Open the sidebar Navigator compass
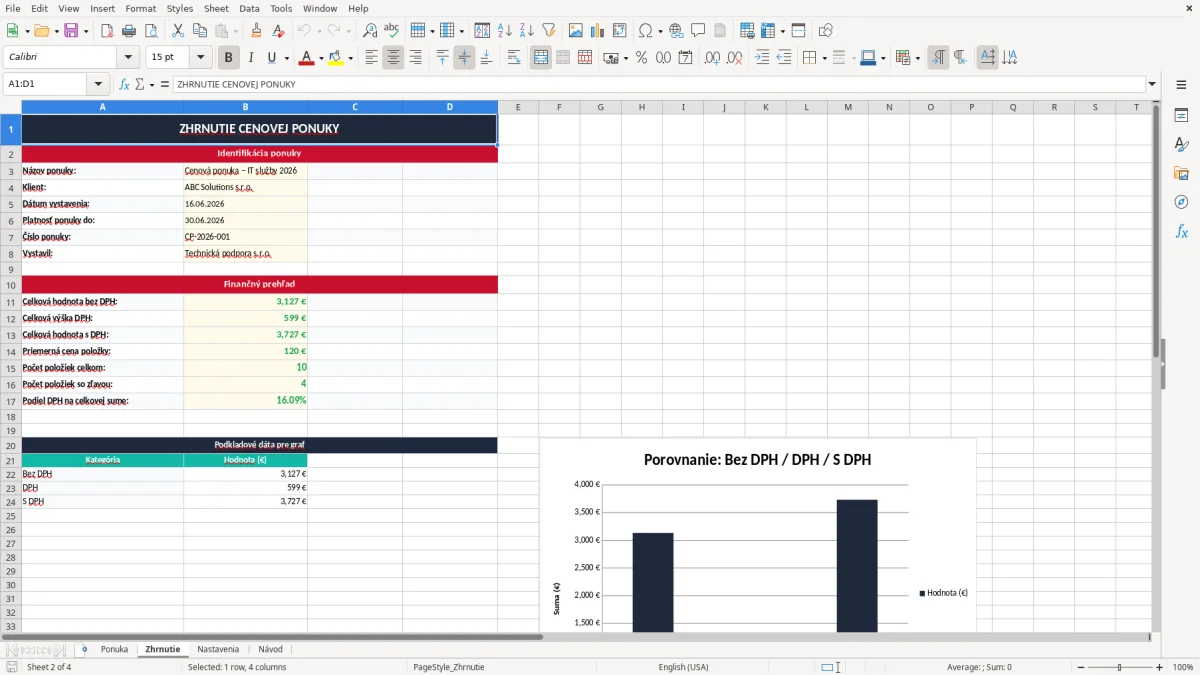 (1181, 202)
